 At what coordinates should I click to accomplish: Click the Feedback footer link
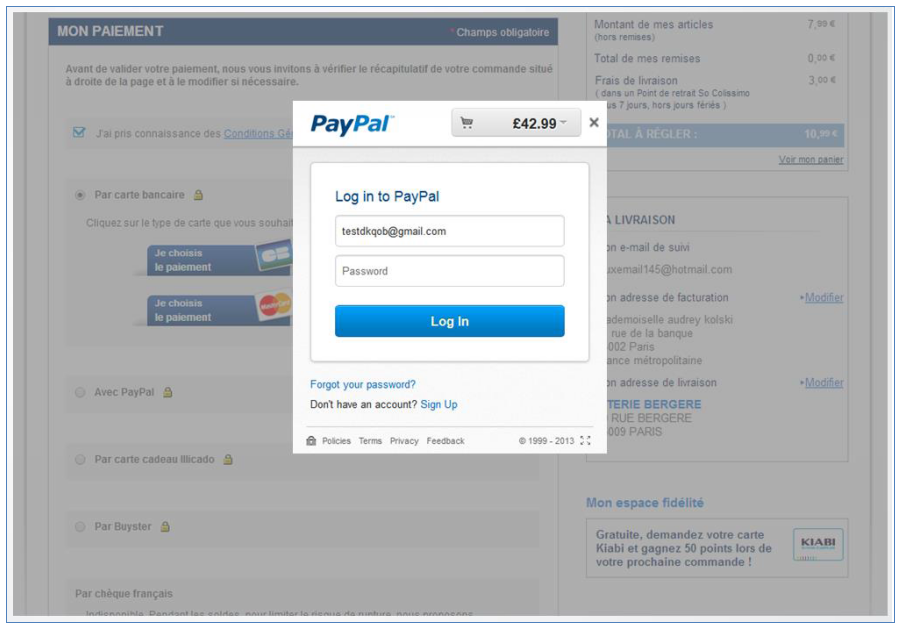(445, 441)
